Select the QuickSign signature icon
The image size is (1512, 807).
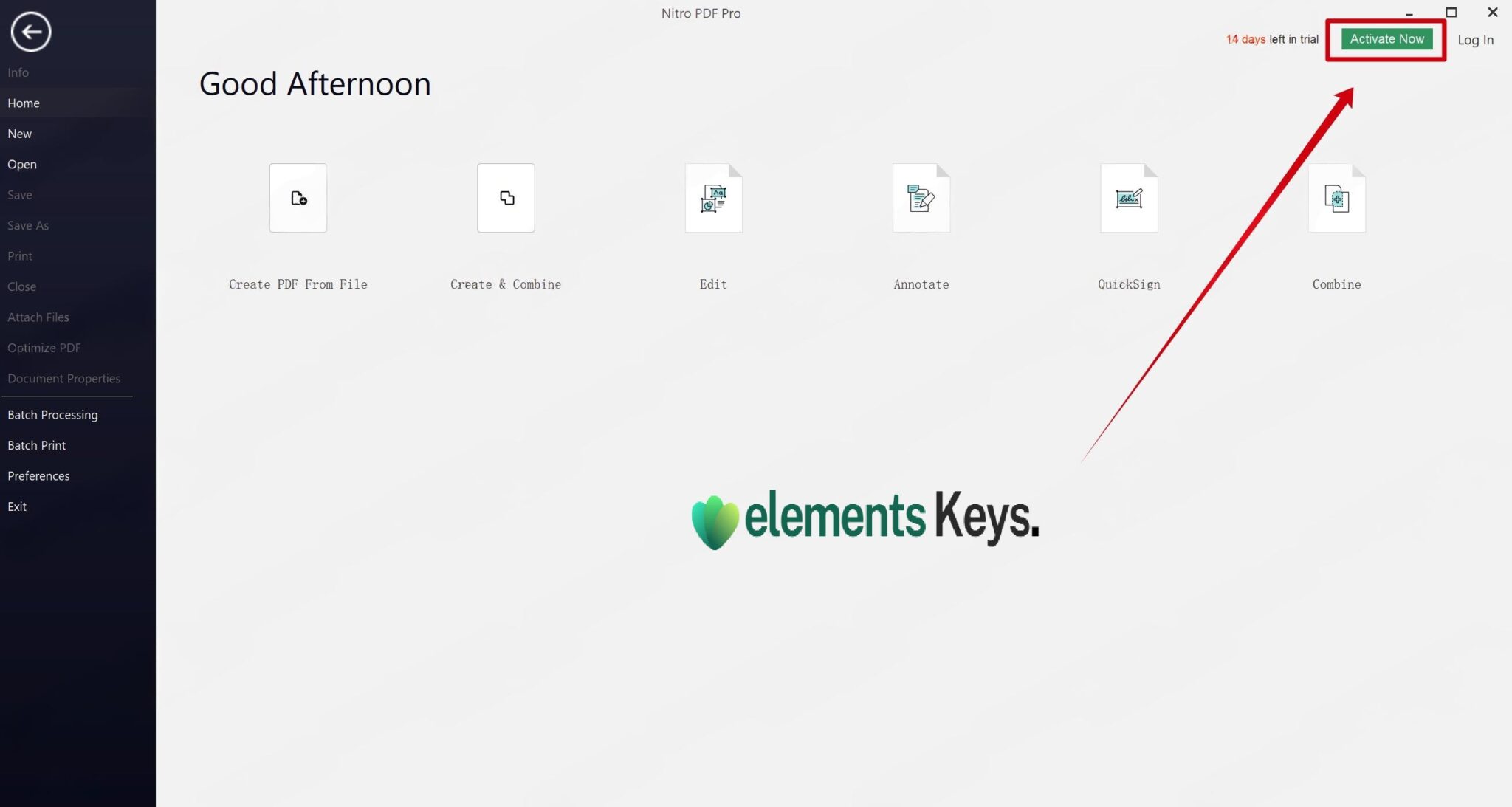[1129, 198]
